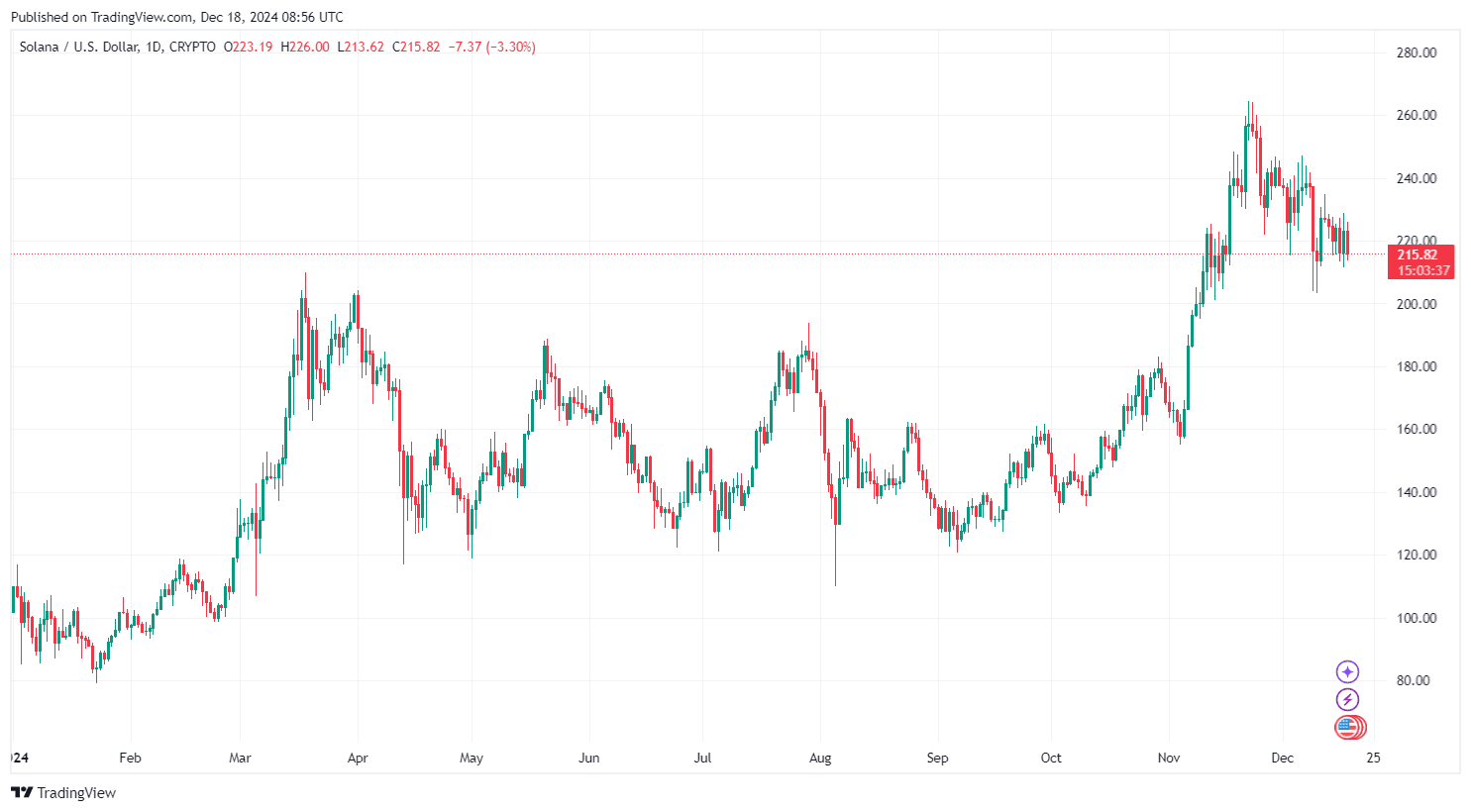This screenshot has width=1471, height=812.
Task: Click the 200.00 price axis label
Action: [1417, 304]
